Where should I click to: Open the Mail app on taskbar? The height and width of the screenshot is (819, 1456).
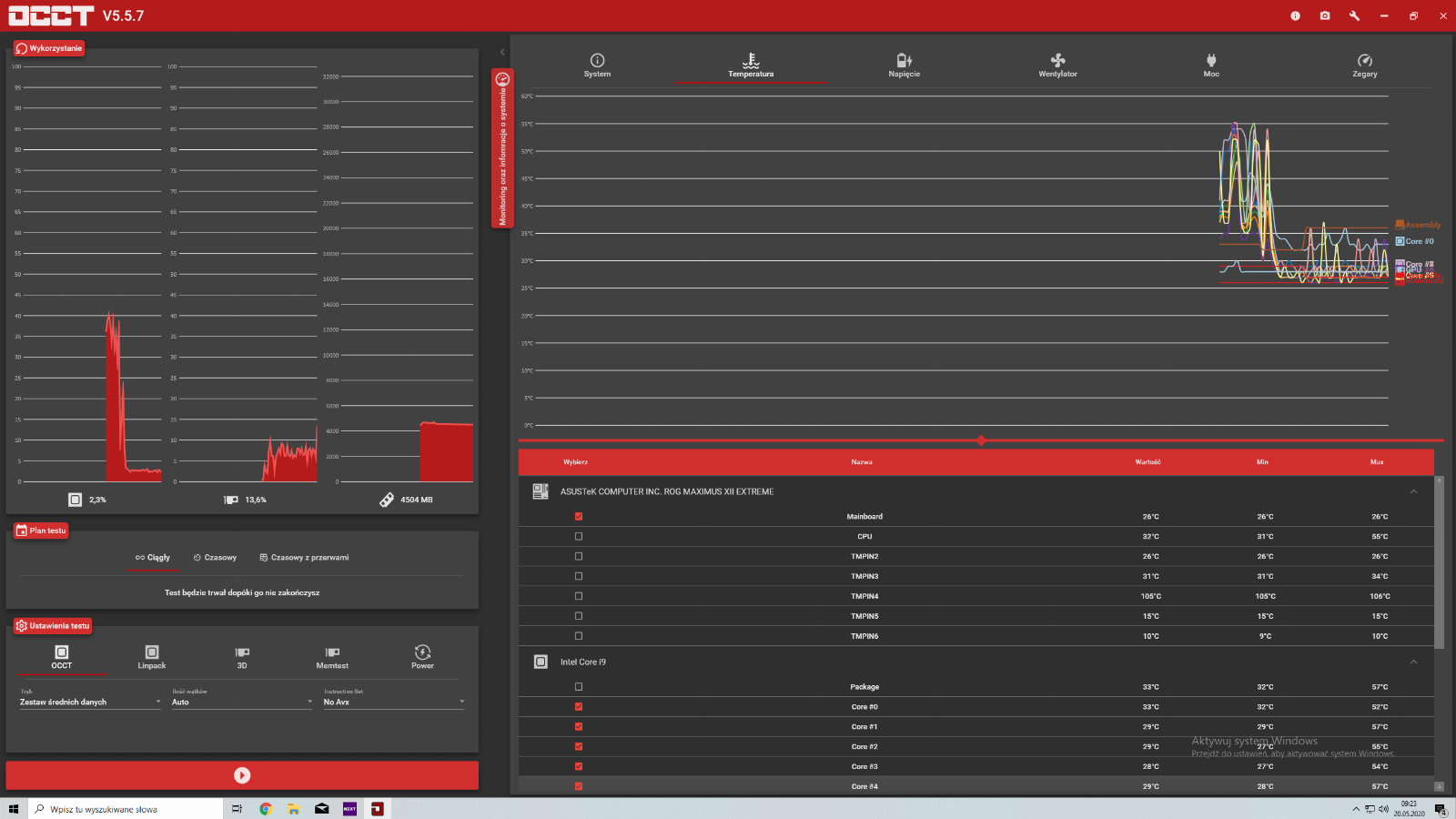[x=321, y=809]
